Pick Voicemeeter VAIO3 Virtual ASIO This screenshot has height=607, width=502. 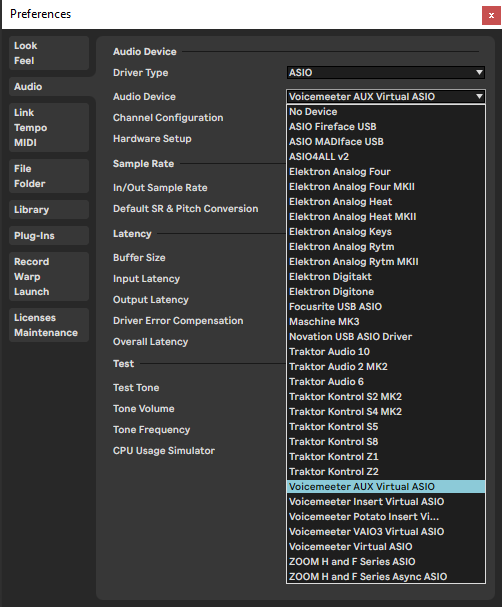pyautogui.click(x=386, y=532)
